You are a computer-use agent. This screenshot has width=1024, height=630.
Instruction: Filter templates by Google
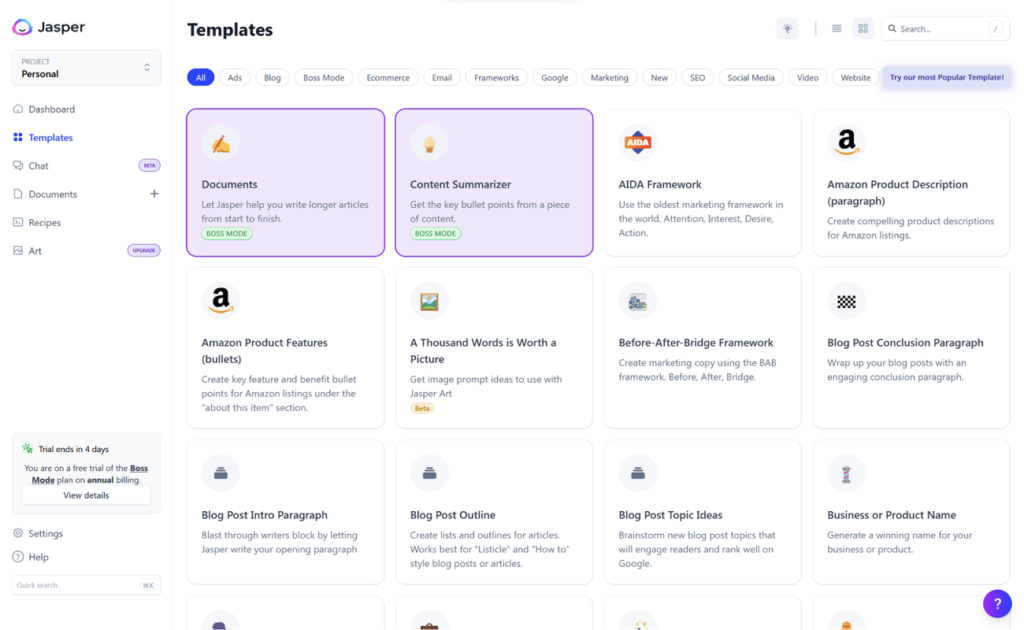point(554,77)
